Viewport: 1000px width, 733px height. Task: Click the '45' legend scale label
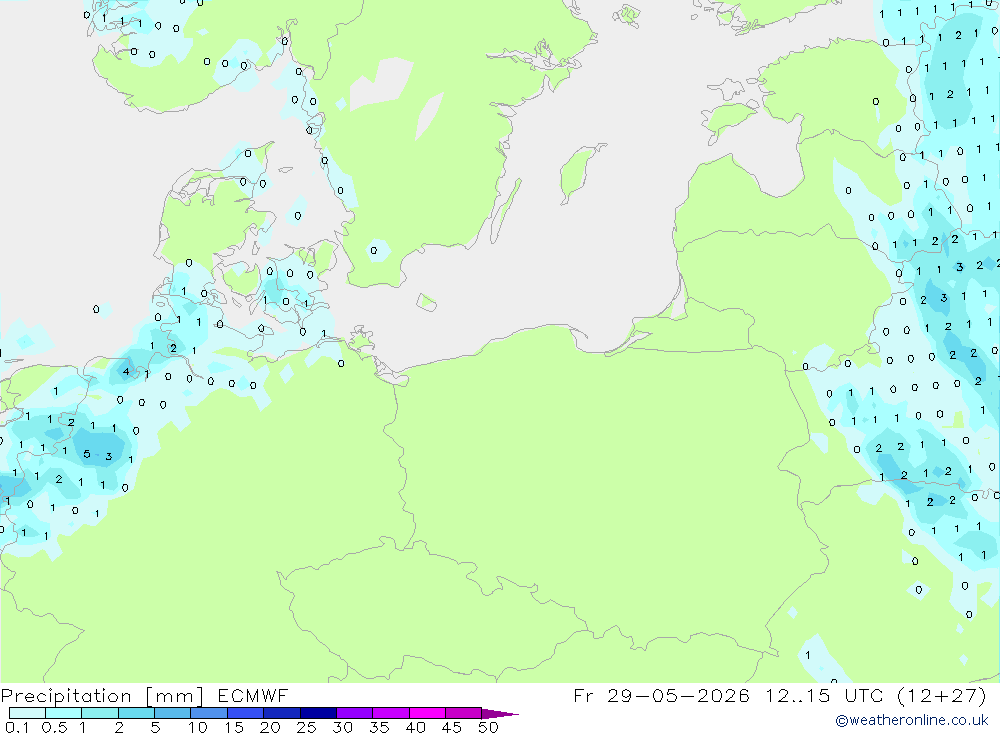point(452,727)
